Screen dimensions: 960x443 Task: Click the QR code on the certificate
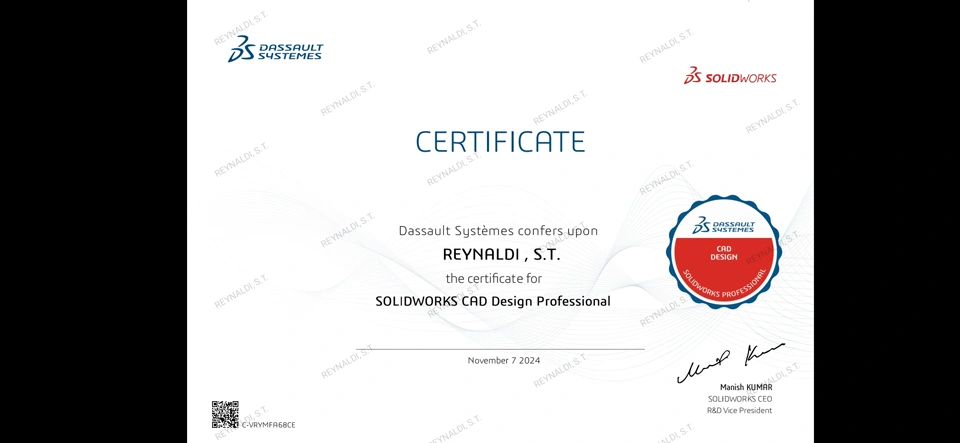point(225,414)
